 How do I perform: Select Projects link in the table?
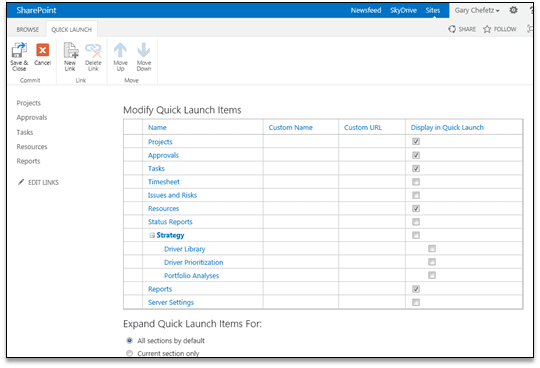click(160, 142)
